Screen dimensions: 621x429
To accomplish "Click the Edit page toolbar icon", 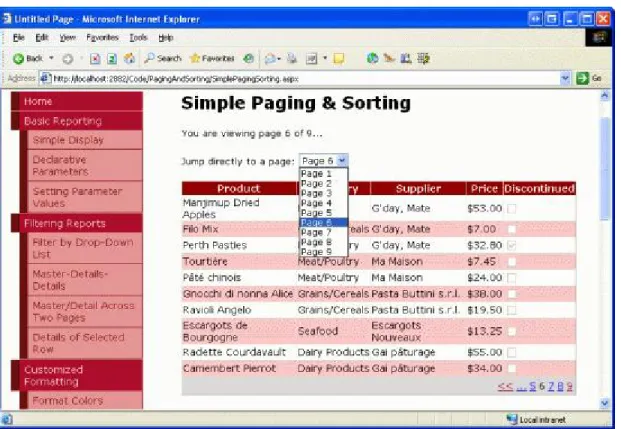I will (x=312, y=59).
